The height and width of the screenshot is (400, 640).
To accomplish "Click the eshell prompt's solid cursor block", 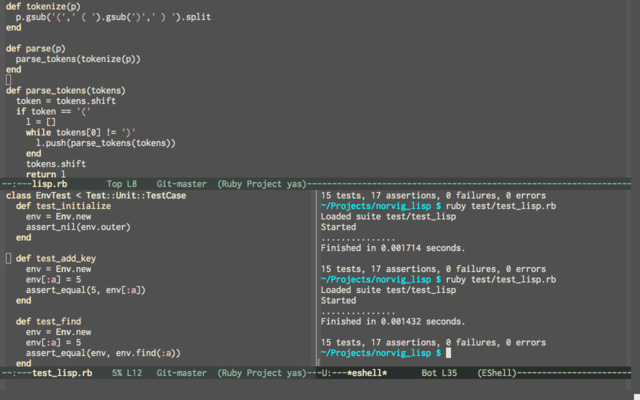I will 448,353.
